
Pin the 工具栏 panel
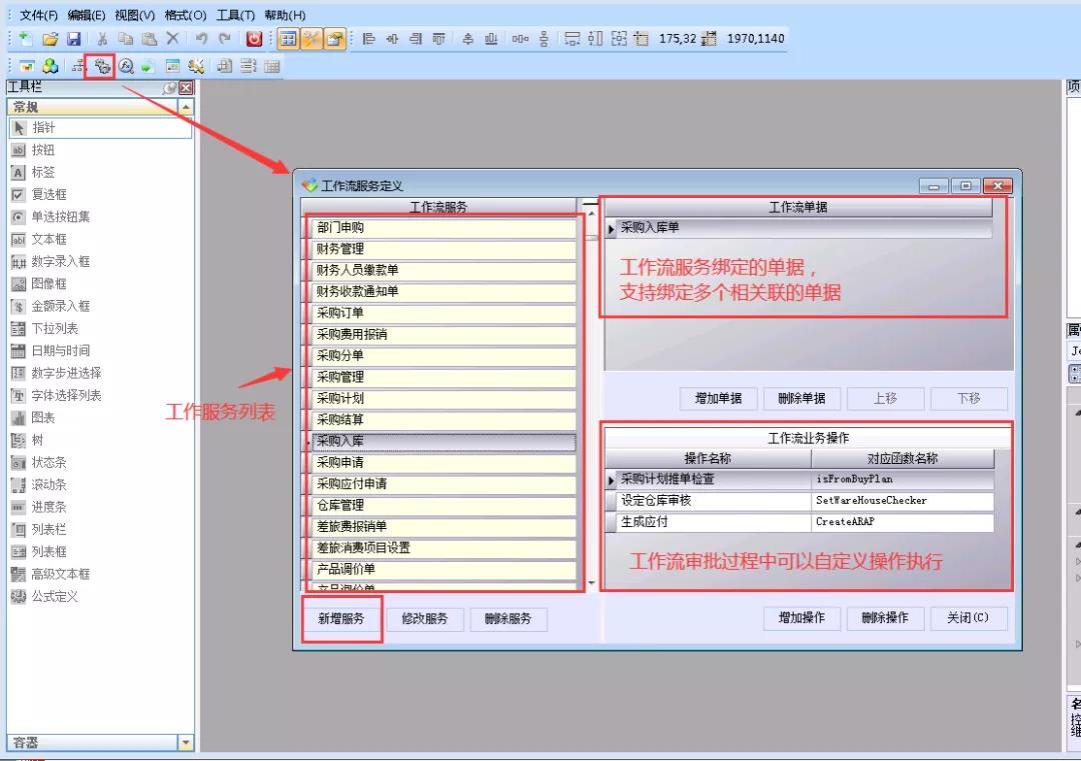point(170,88)
